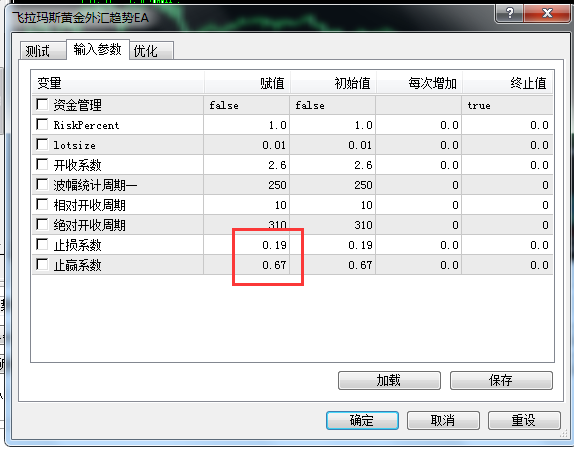The image size is (574, 450).
Task: Select 止赢系数 初始值 cell 0.67
Action: [x=332, y=265]
